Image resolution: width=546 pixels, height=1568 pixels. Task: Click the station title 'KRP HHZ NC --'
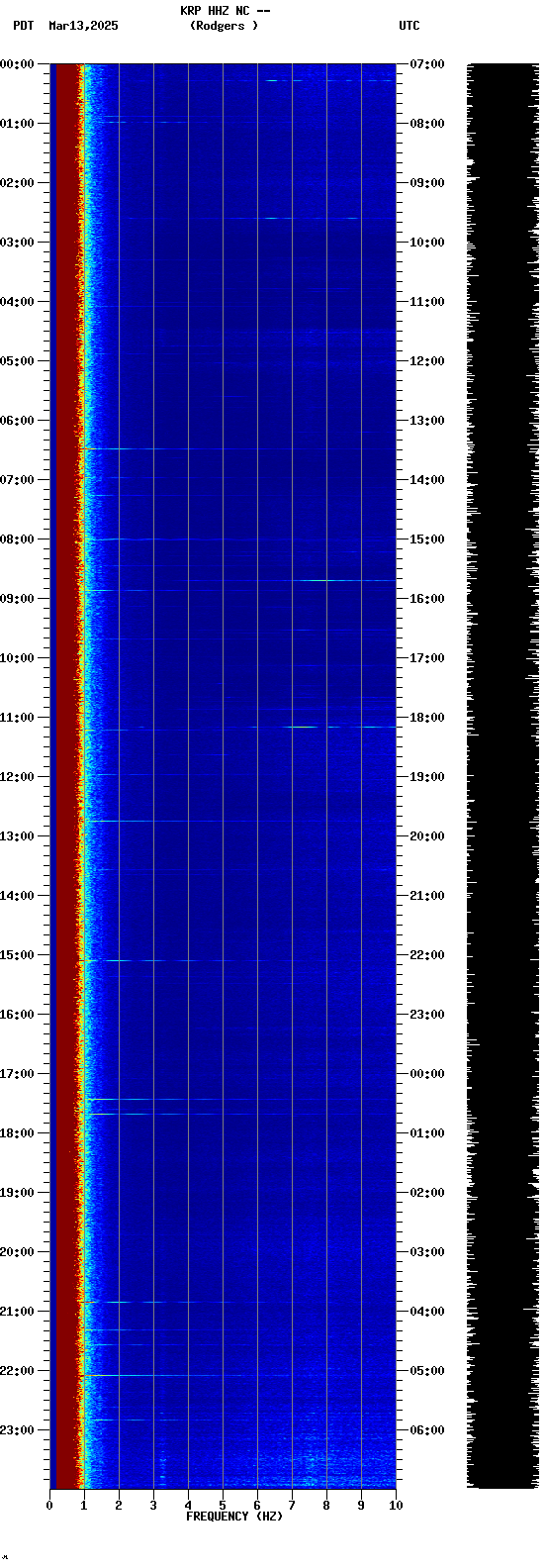[x=225, y=11]
